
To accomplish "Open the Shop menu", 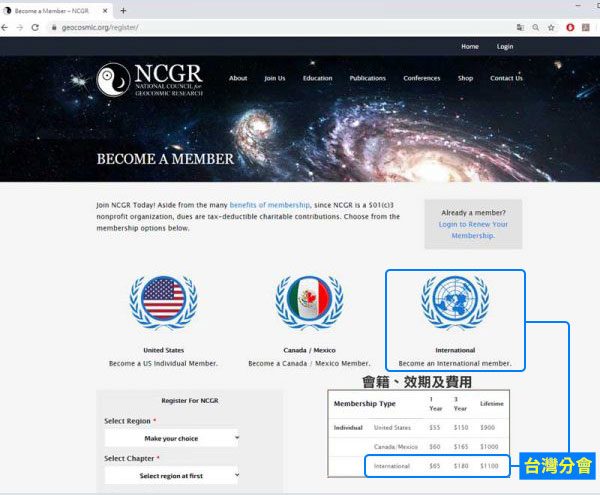I will 466,78.
